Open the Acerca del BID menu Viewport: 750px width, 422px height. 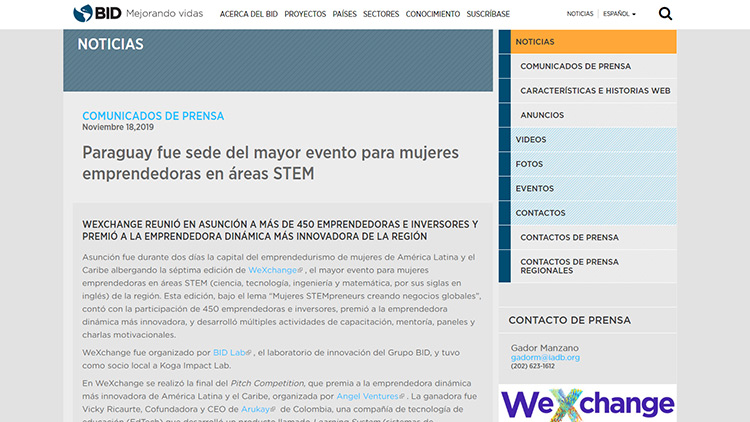pyautogui.click(x=248, y=15)
